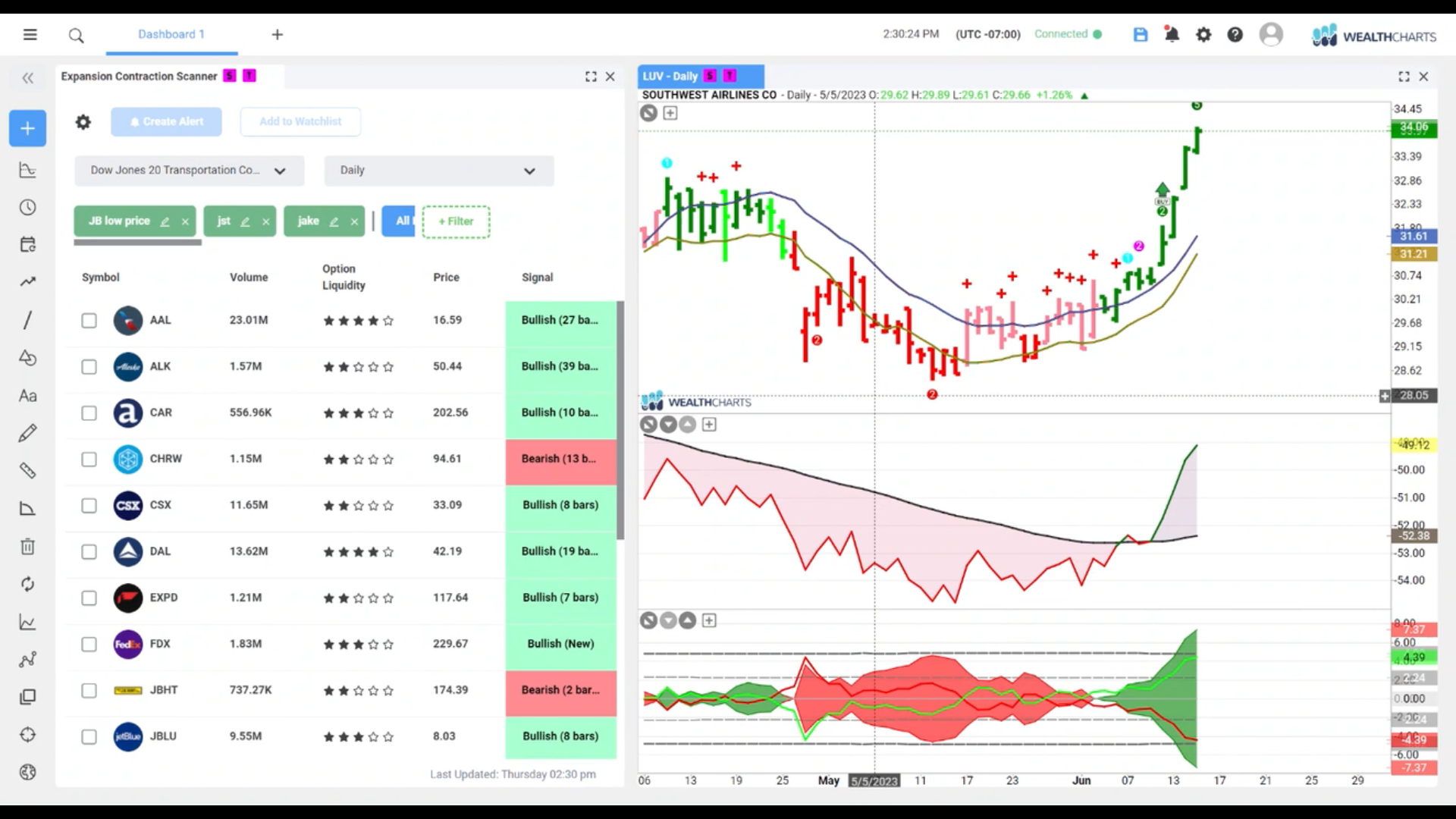The height and width of the screenshot is (819, 1456).
Task: Click the Bearish (13 b... signal for CHRW
Action: [x=561, y=460]
